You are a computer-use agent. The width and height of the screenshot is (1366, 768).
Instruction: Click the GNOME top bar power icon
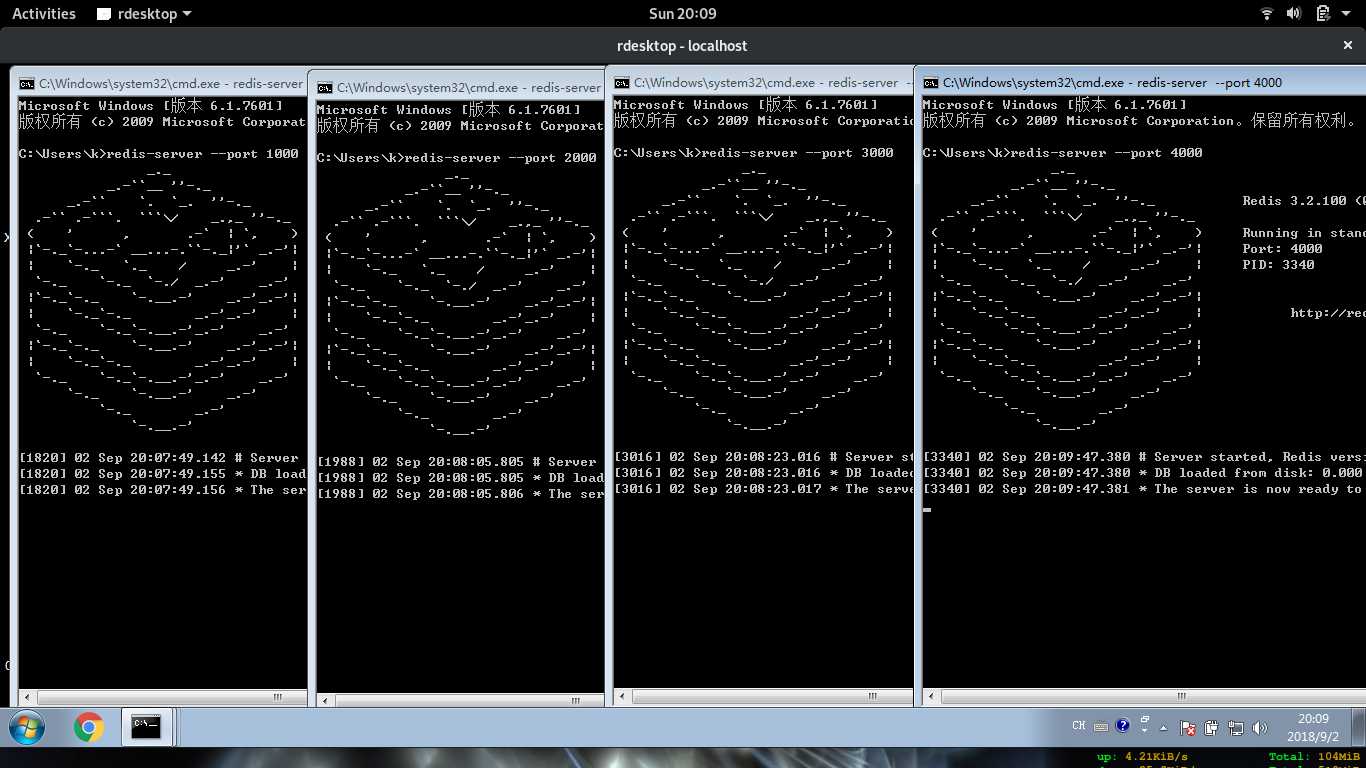[x=1322, y=13]
